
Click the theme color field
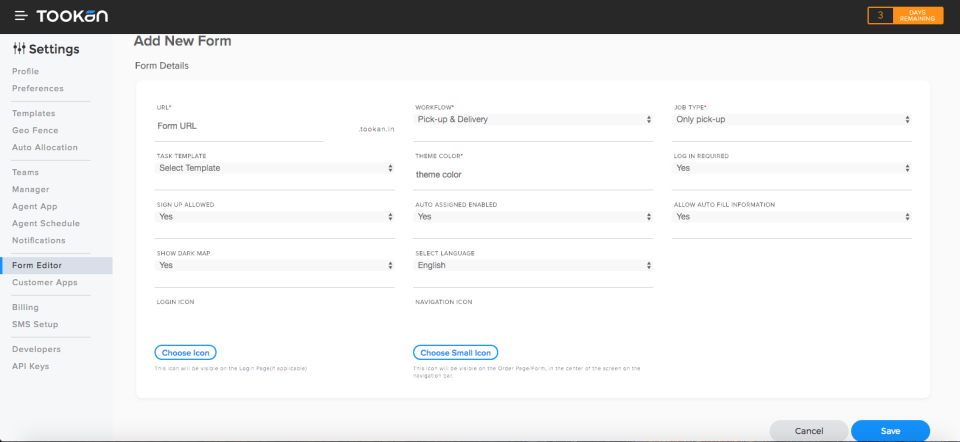(533, 174)
